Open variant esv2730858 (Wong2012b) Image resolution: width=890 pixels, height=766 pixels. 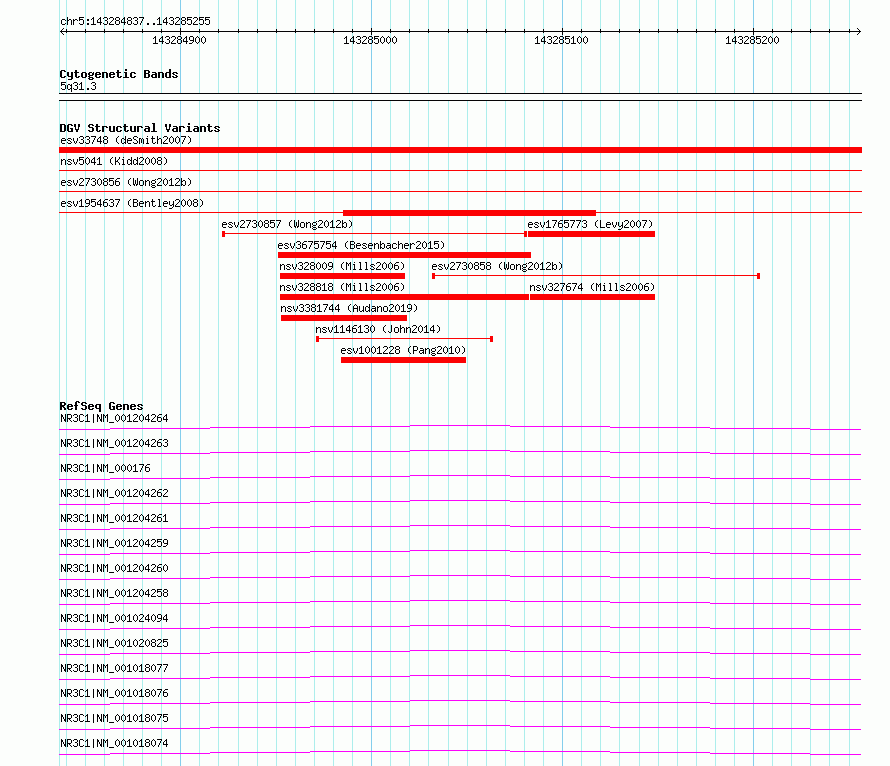click(497, 266)
